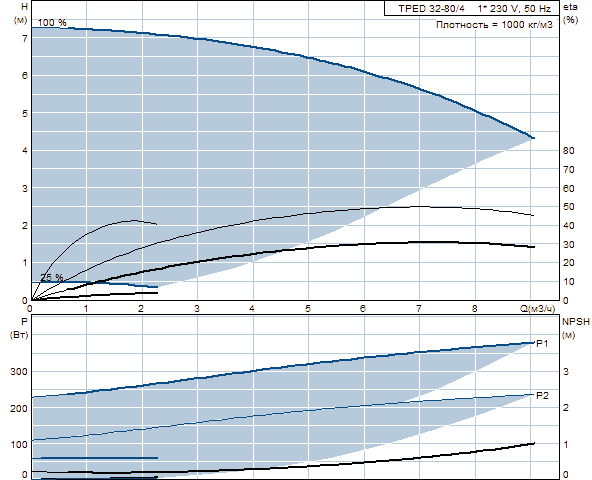
Task: Select the "Плотность = 1000 кг/м3" label
Action: [x=494, y=25]
